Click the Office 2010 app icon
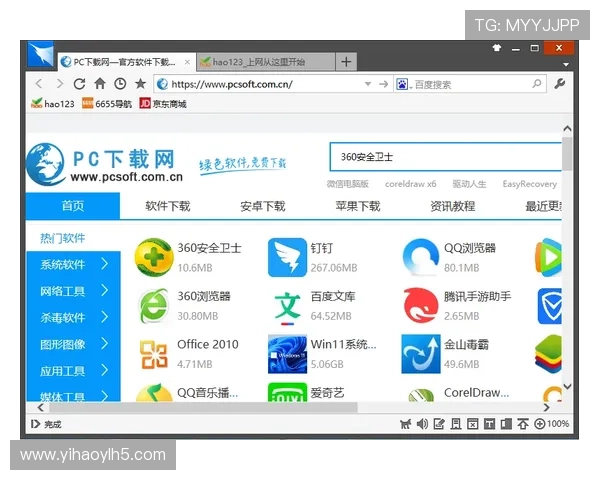Viewport: 600px width, 480px height. click(153, 354)
